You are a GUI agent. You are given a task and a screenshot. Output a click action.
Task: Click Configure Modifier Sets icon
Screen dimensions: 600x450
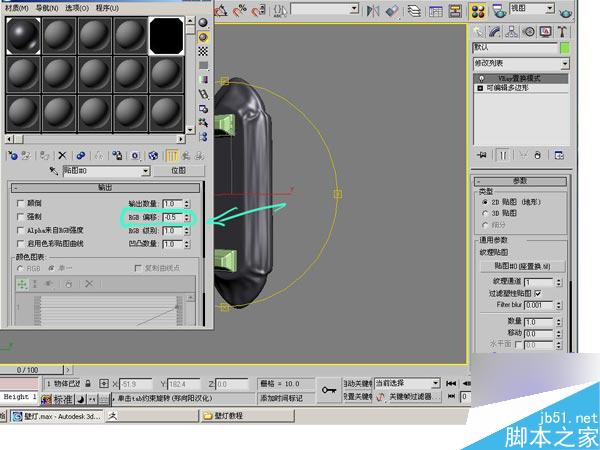coord(559,155)
